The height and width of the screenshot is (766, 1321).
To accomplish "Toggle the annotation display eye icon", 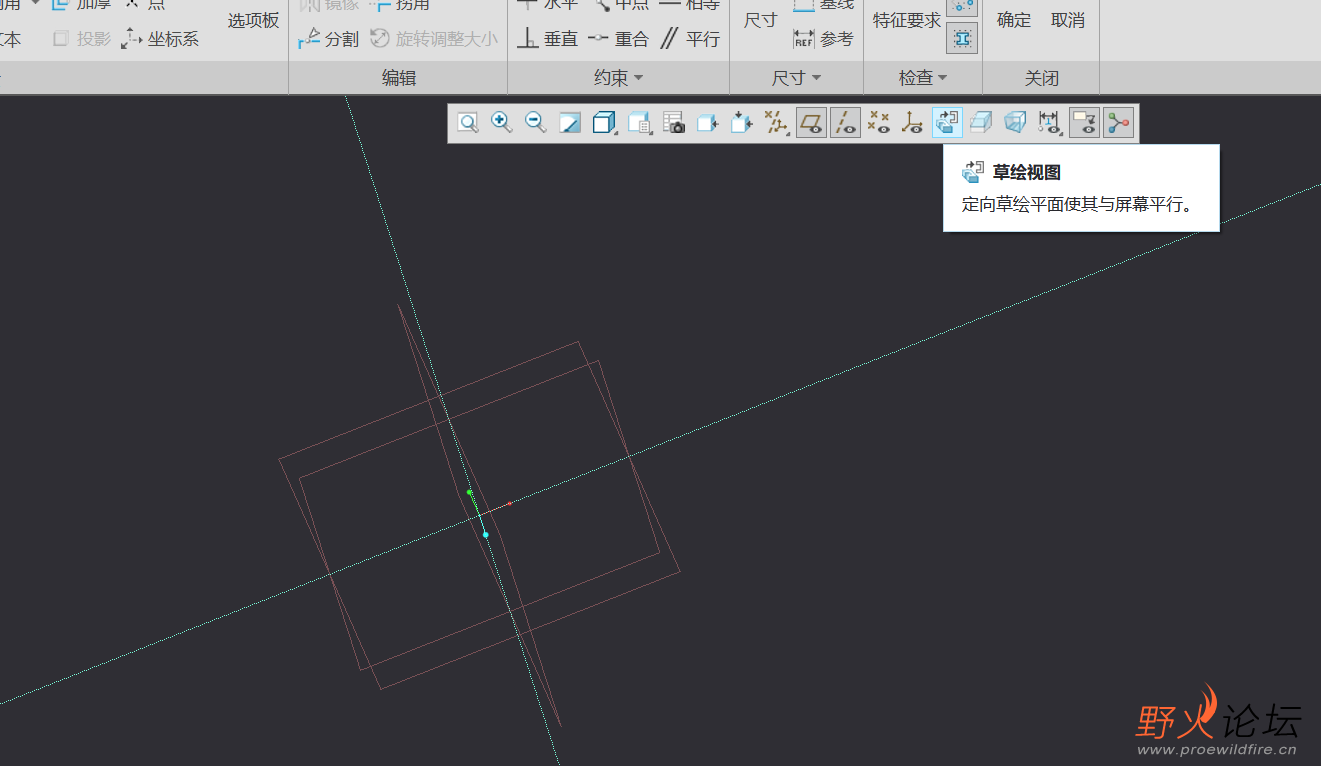I will tap(1084, 123).
